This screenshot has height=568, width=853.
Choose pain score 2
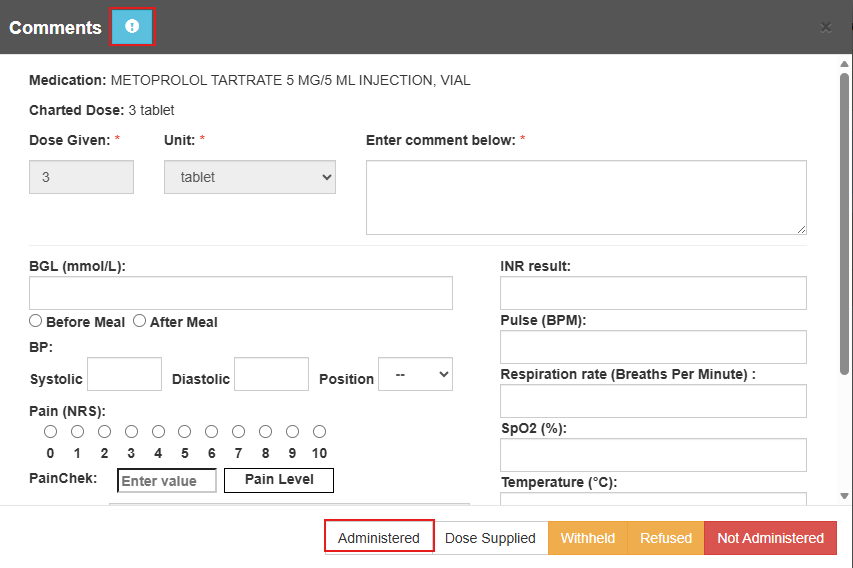point(104,431)
